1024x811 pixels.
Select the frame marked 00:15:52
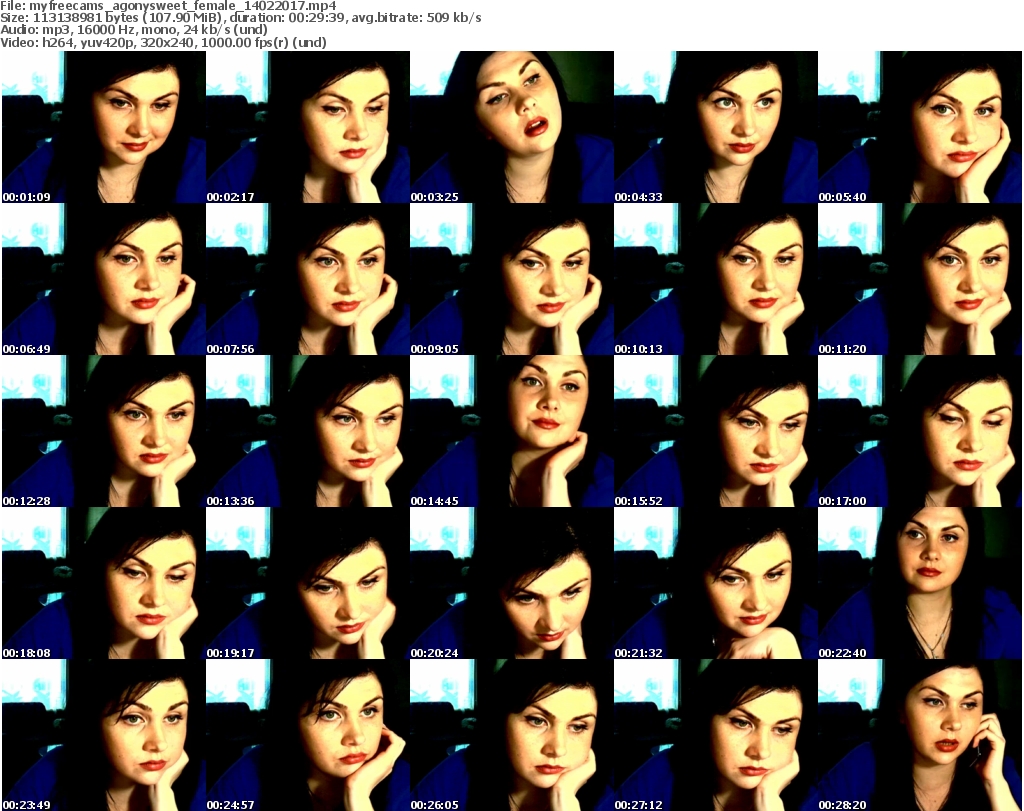click(716, 432)
